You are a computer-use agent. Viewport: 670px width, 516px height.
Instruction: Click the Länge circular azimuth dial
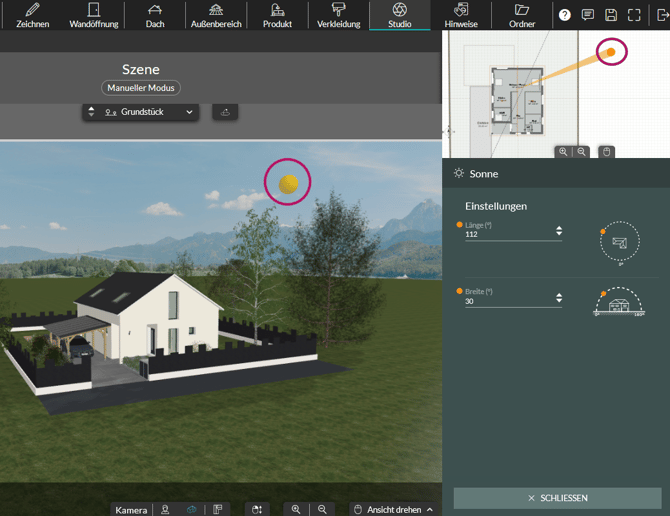click(x=620, y=241)
